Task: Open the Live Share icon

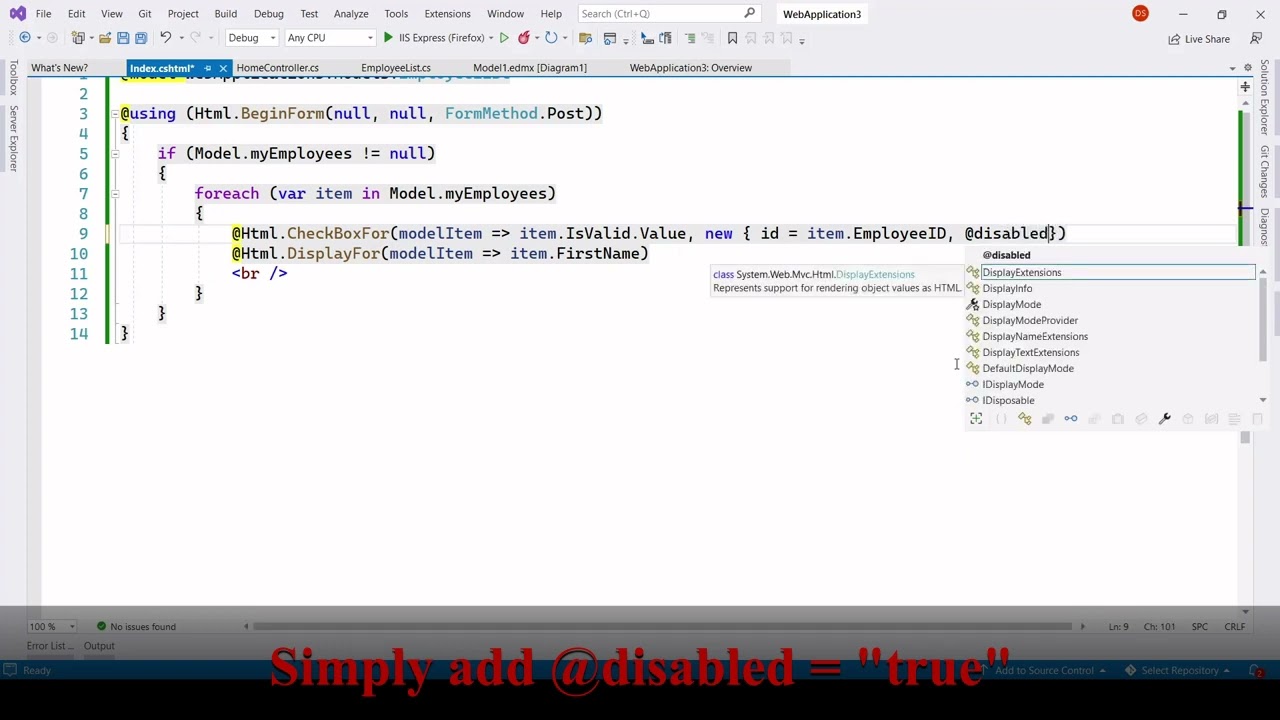Action: coord(1174,39)
